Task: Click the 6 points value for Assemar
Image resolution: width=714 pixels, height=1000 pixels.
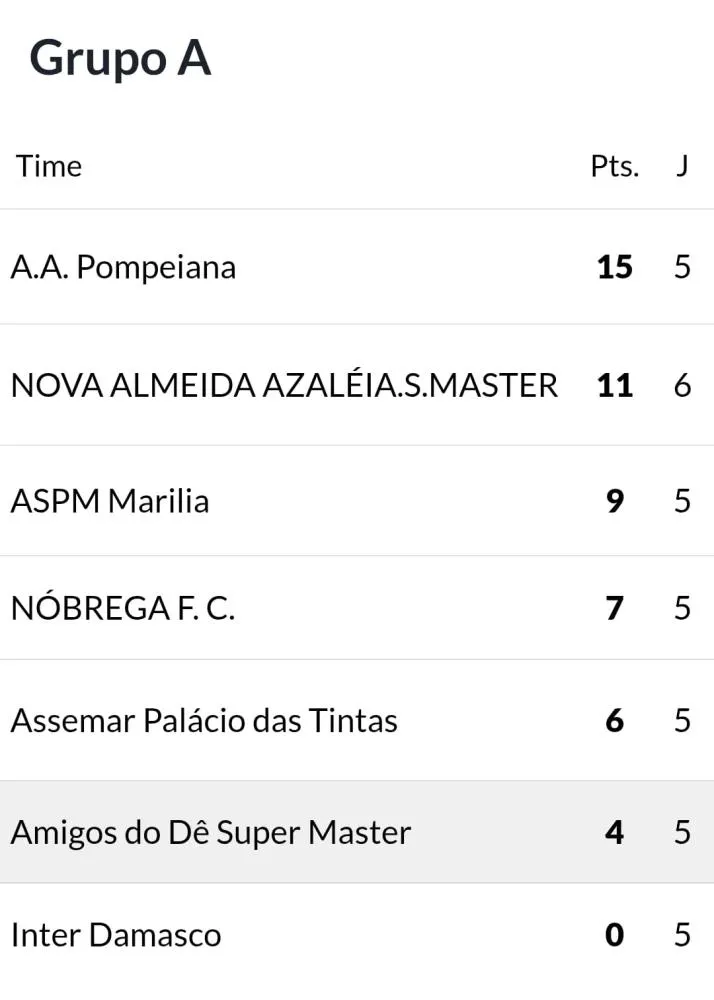Action: coord(615,721)
